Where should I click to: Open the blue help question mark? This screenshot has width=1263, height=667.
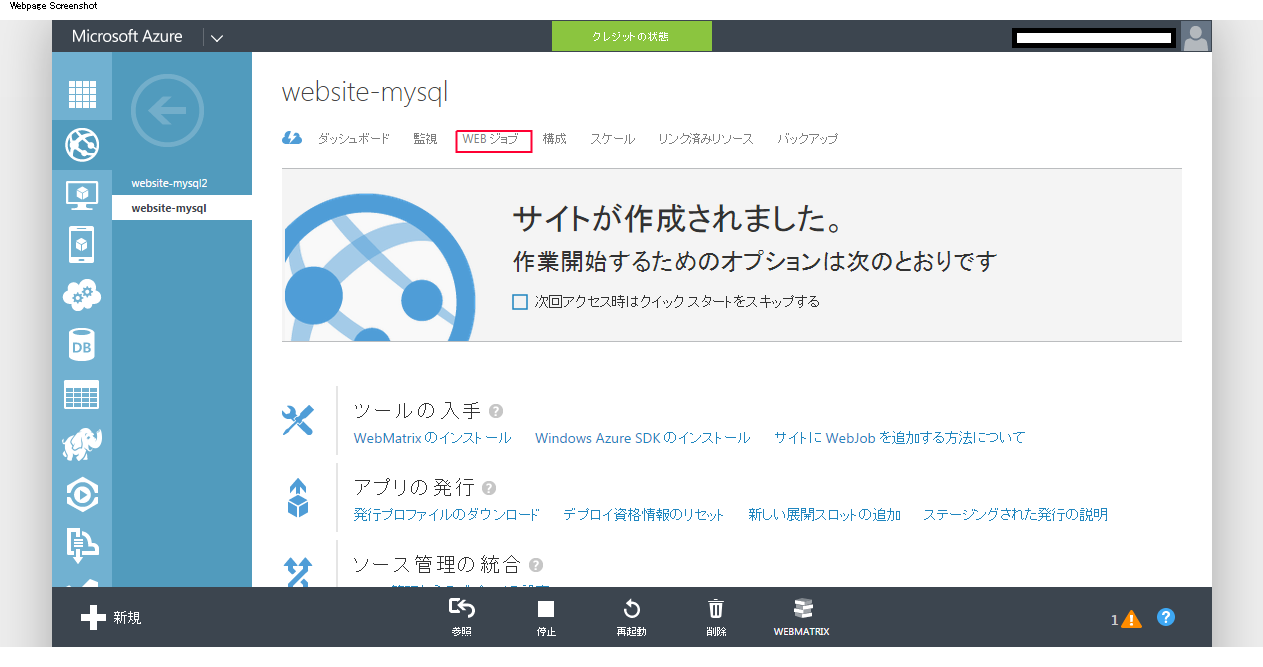1166,617
